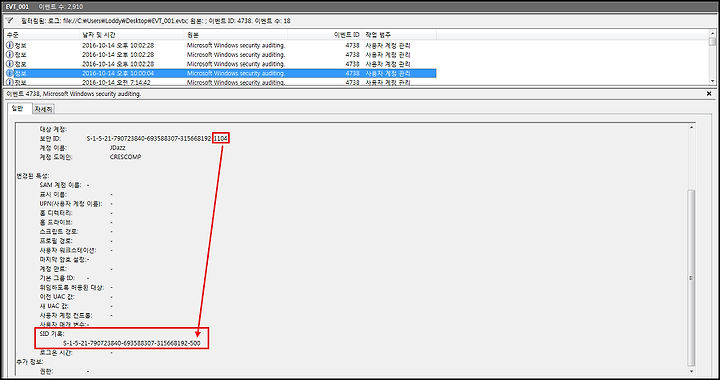Click the info icon of the 10:00:04 event
720x380 pixels.
pyautogui.click(x=10, y=73)
